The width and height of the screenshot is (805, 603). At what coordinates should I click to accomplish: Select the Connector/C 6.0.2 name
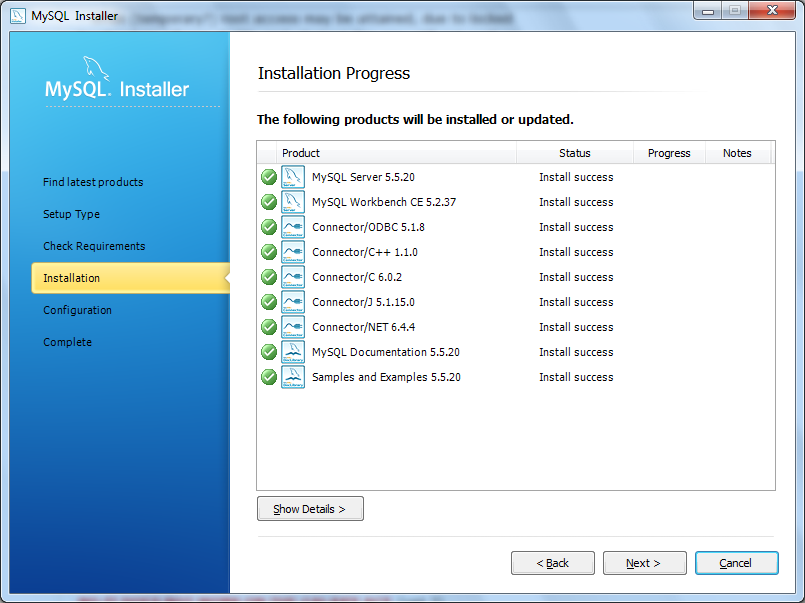click(357, 277)
